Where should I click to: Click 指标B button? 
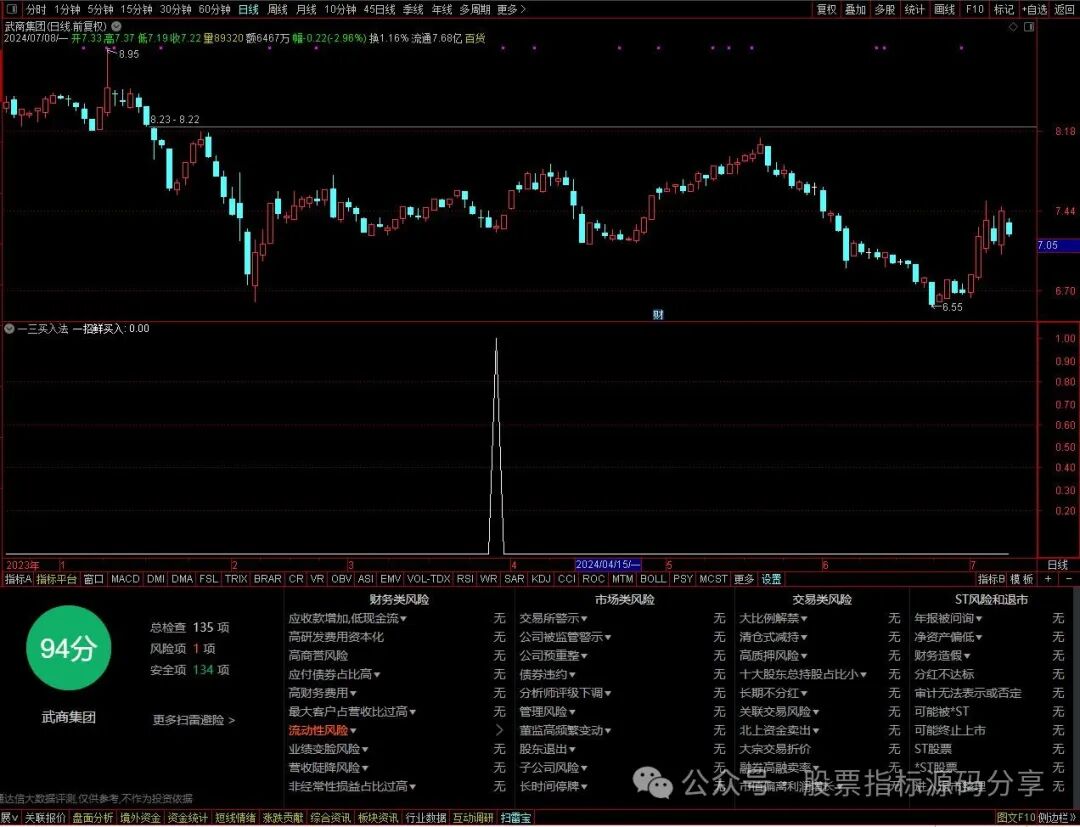pyautogui.click(x=991, y=579)
